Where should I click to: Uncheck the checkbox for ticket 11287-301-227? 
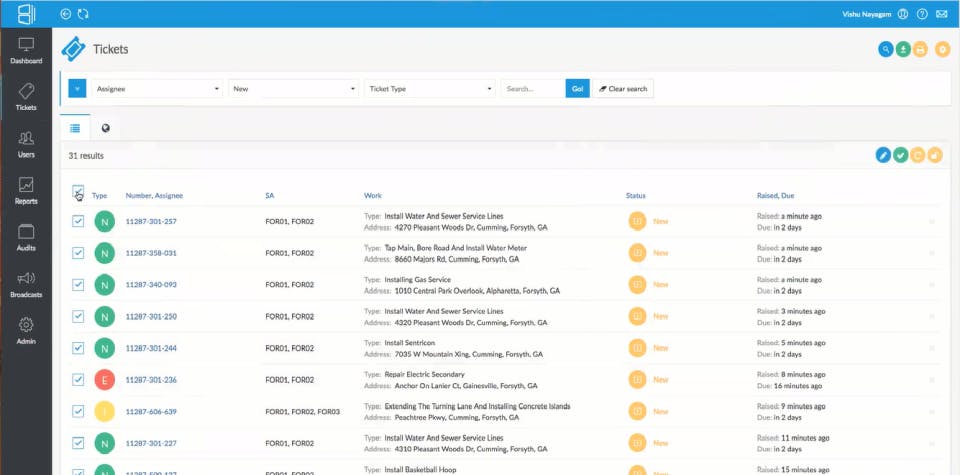tap(78, 443)
